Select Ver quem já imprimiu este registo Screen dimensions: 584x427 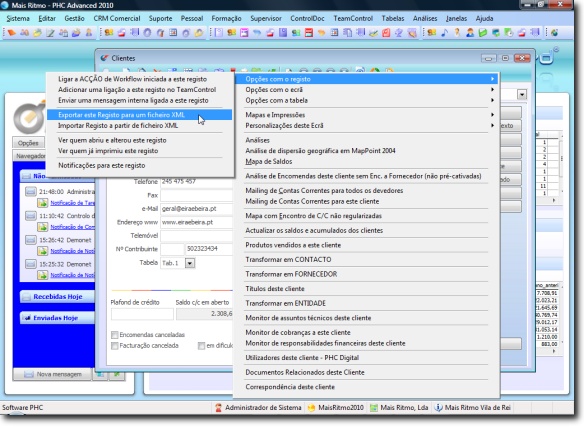(x=108, y=151)
